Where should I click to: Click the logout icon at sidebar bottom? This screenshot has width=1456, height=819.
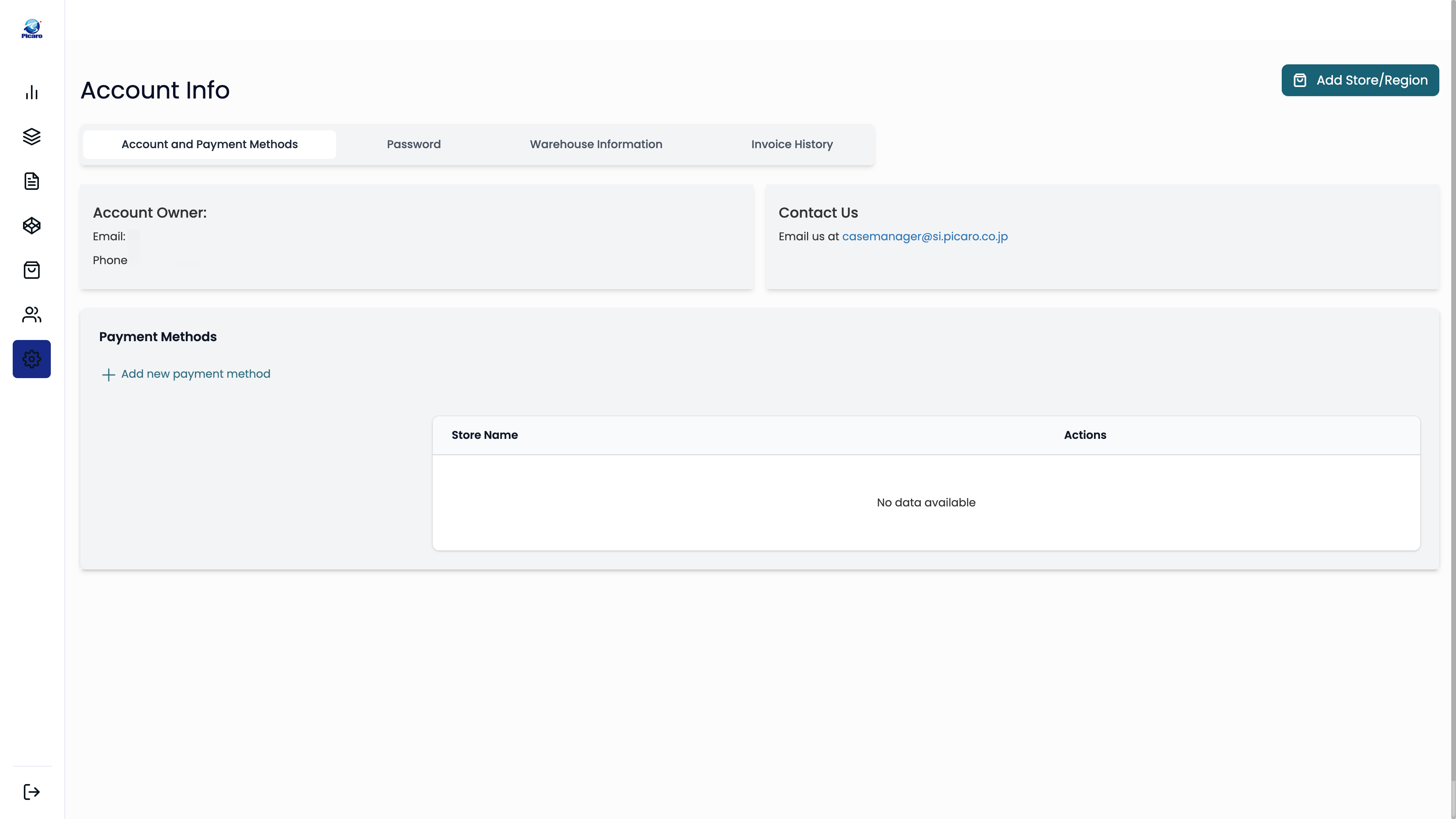coord(32,791)
